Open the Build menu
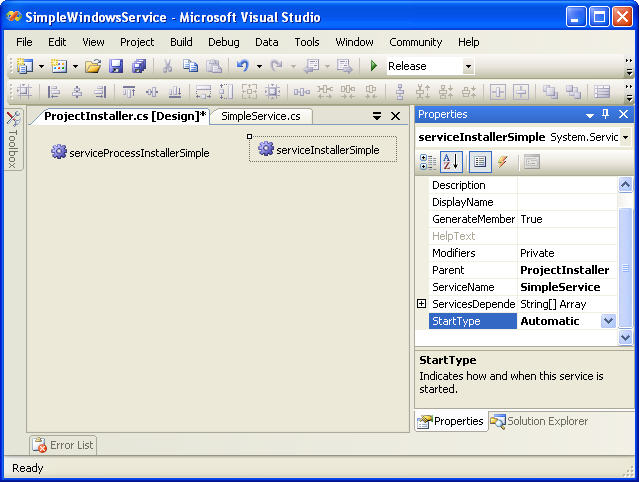This screenshot has width=639, height=482. pos(181,42)
